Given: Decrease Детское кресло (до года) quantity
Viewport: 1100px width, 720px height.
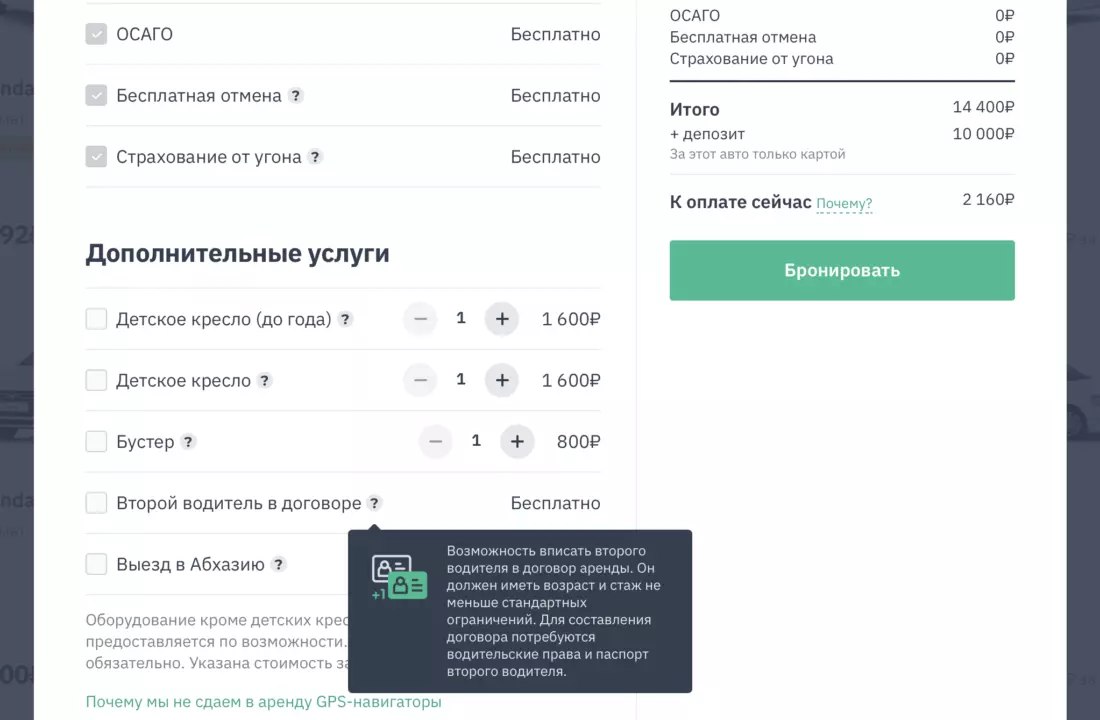Looking at the screenshot, I should click(421, 320).
